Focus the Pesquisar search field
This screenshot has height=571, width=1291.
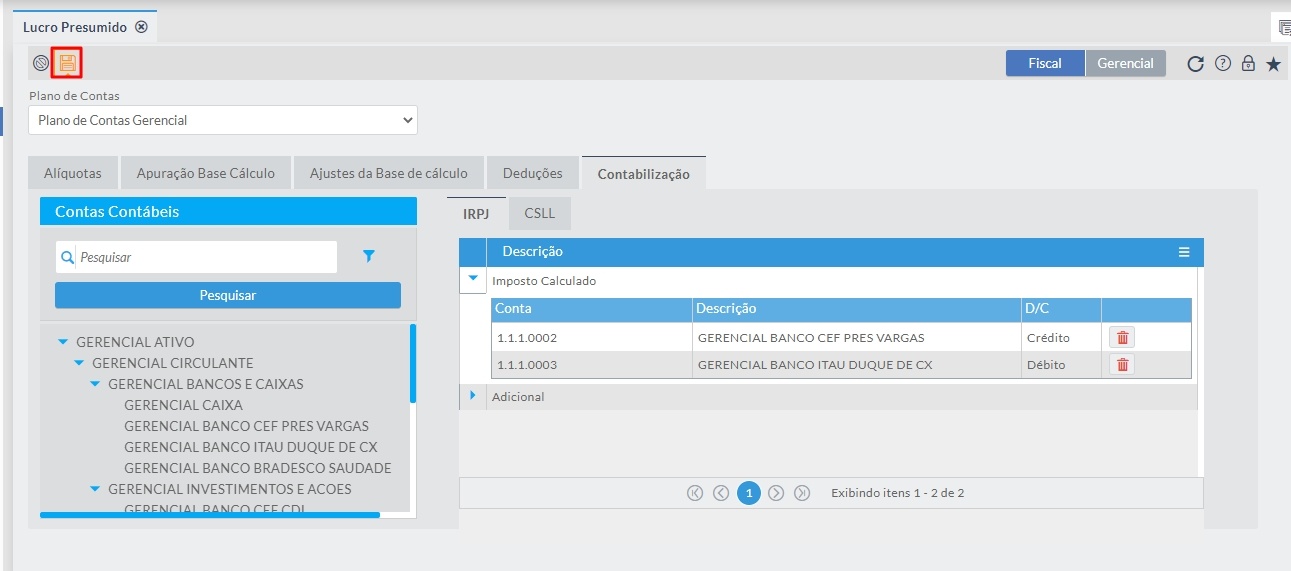[205, 257]
